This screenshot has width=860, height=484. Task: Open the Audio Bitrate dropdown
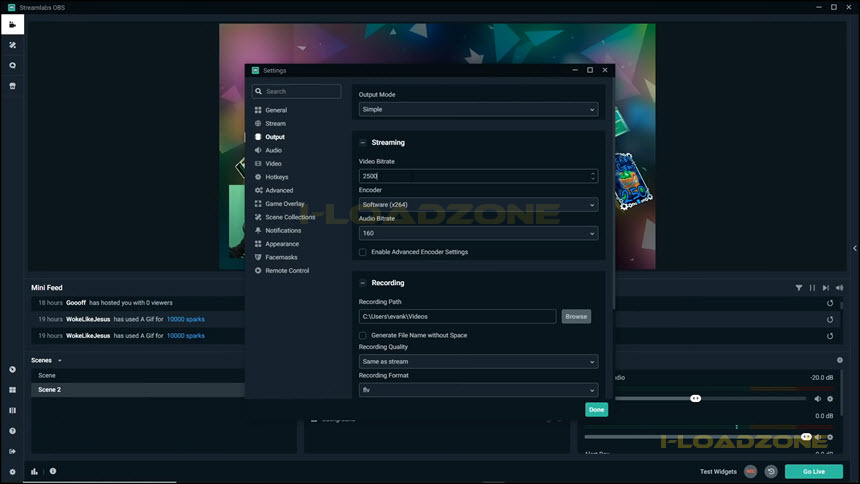click(x=478, y=233)
